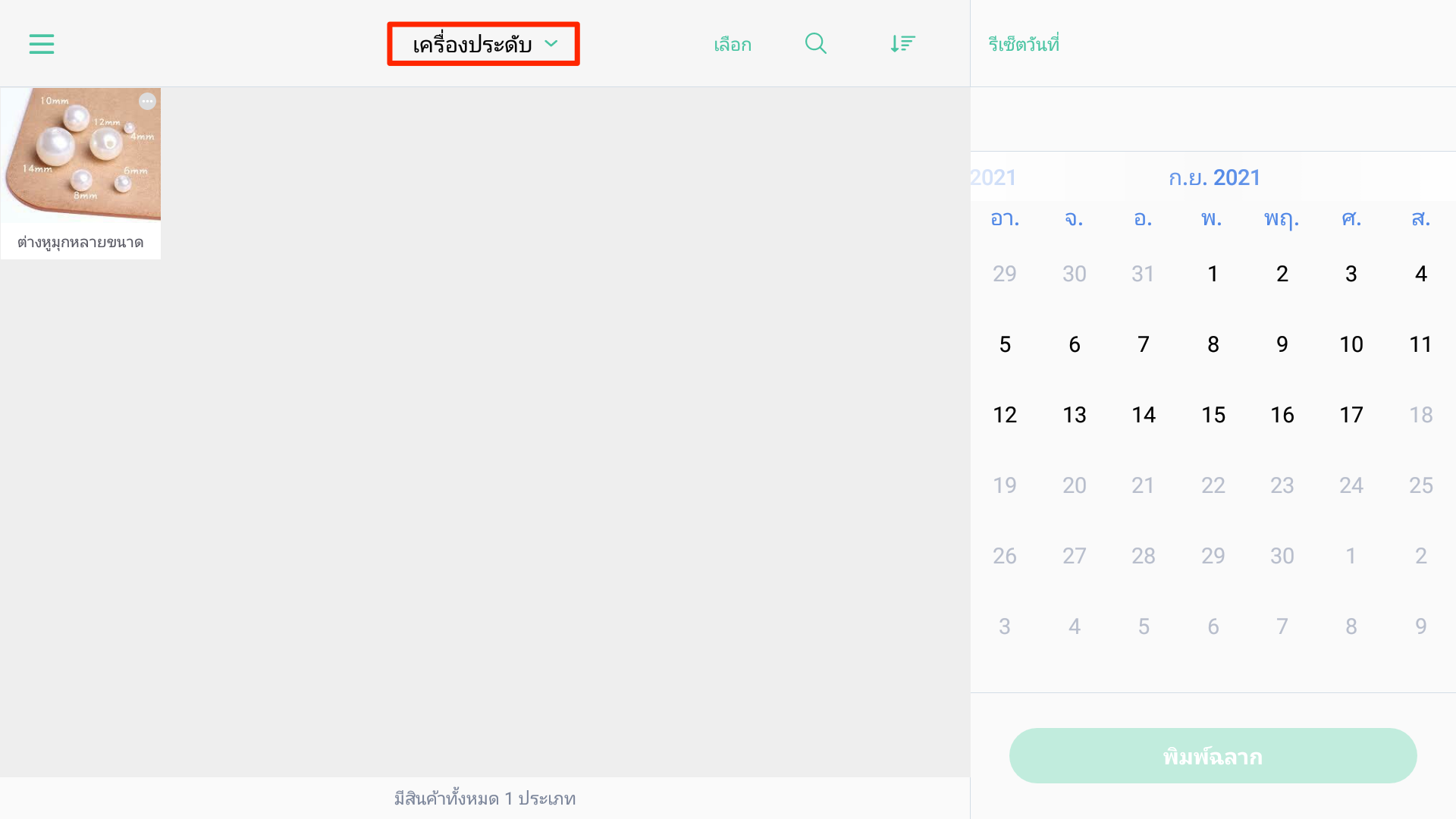Click the product name ต่างหูมุกหลายขนาด
Screen dimensions: 1456x819
(80, 243)
